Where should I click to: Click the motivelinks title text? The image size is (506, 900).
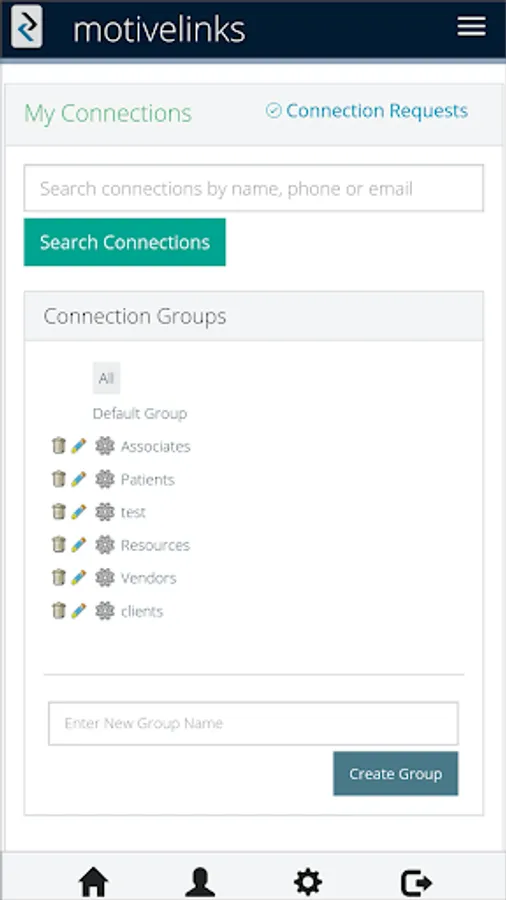tap(159, 29)
